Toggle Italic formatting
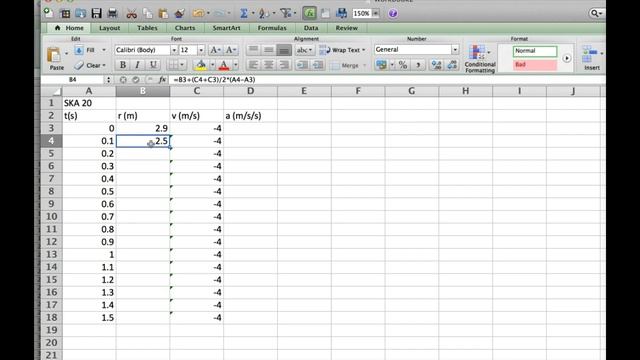Screen dimensions: 640x360 pos(138,64)
